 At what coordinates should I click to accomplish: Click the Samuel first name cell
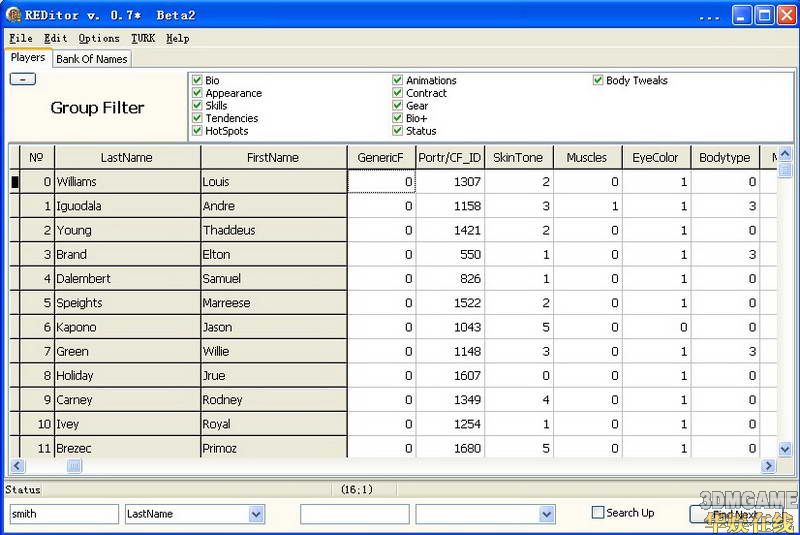(274, 278)
